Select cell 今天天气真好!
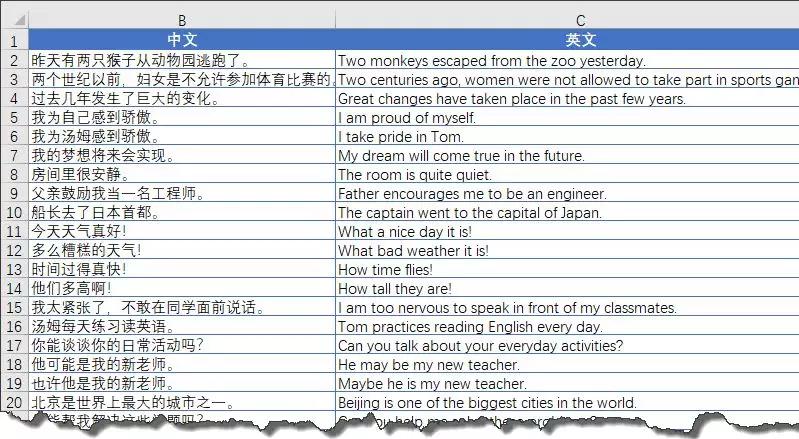The image size is (799, 439). (x=182, y=231)
